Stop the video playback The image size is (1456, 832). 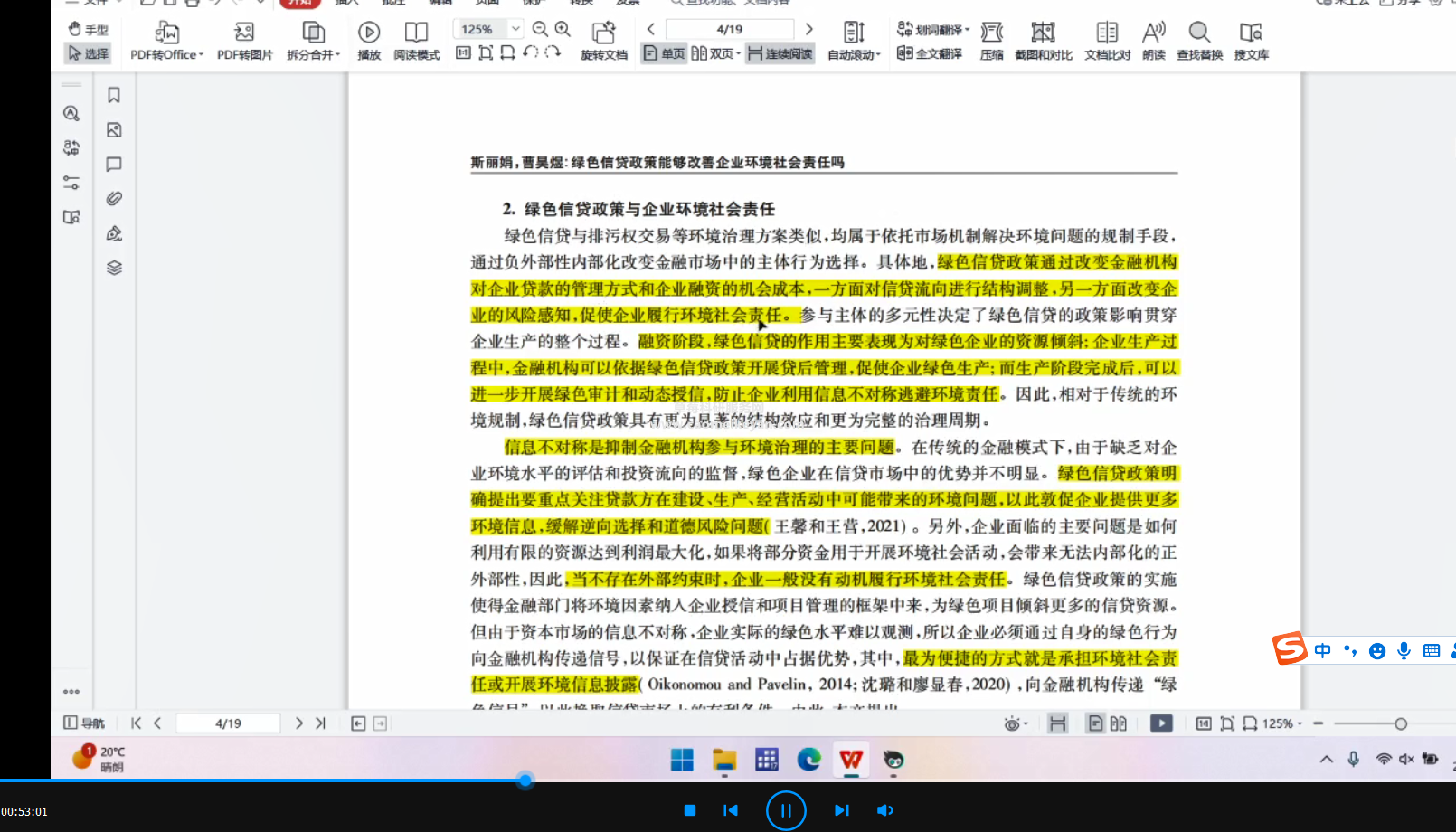(690, 810)
